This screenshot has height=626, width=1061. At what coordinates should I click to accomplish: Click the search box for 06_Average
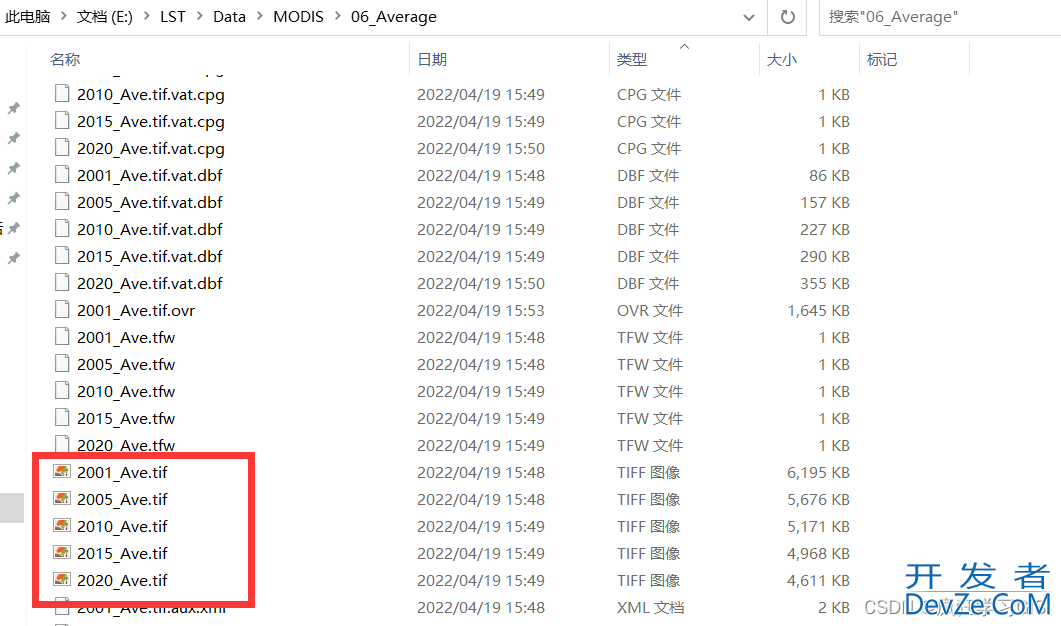(x=940, y=17)
